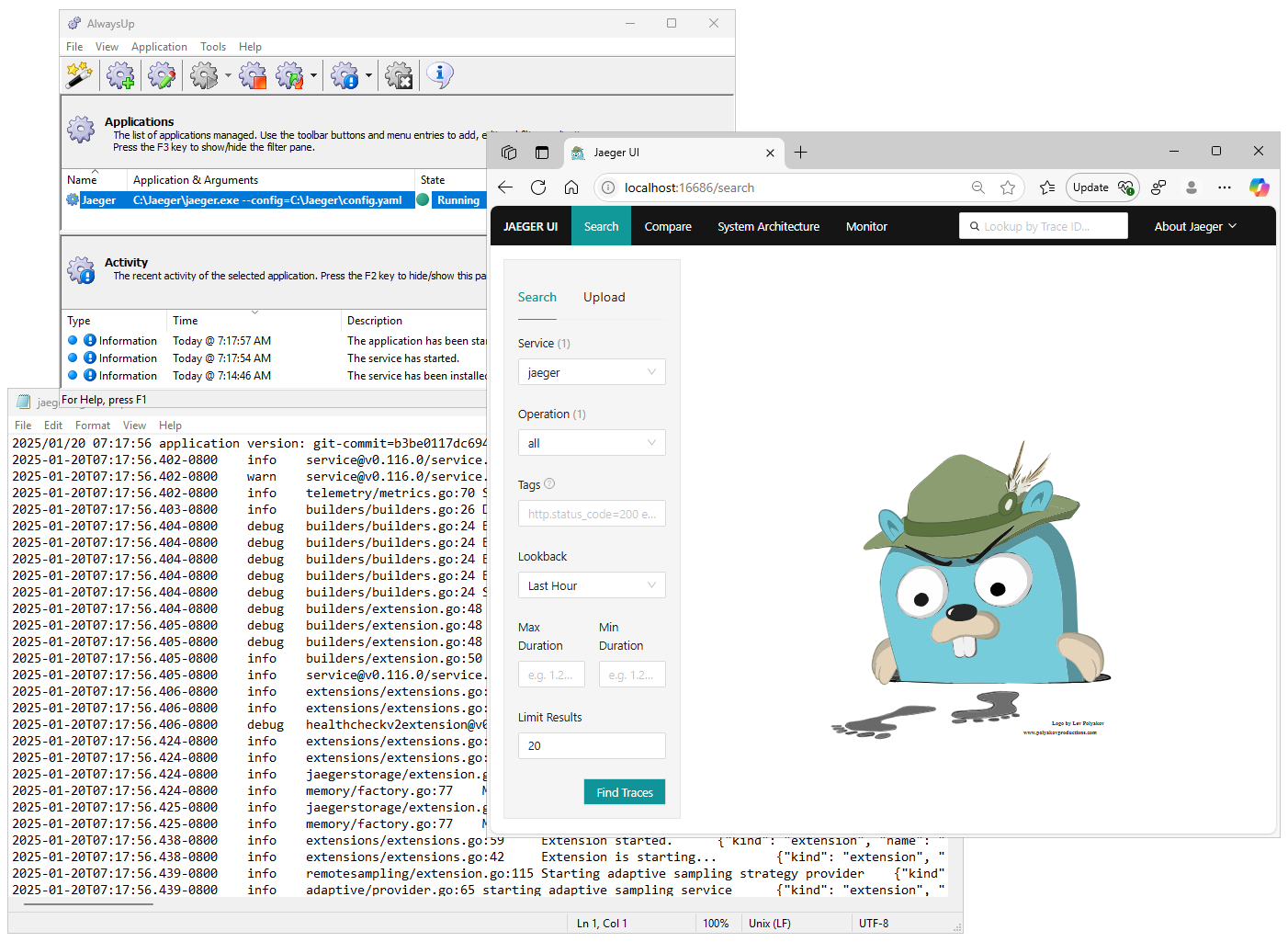Viewport: 1288px width, 942px height.
Task: Click the browser profile avatar icon
Action: click(1192, 187)
